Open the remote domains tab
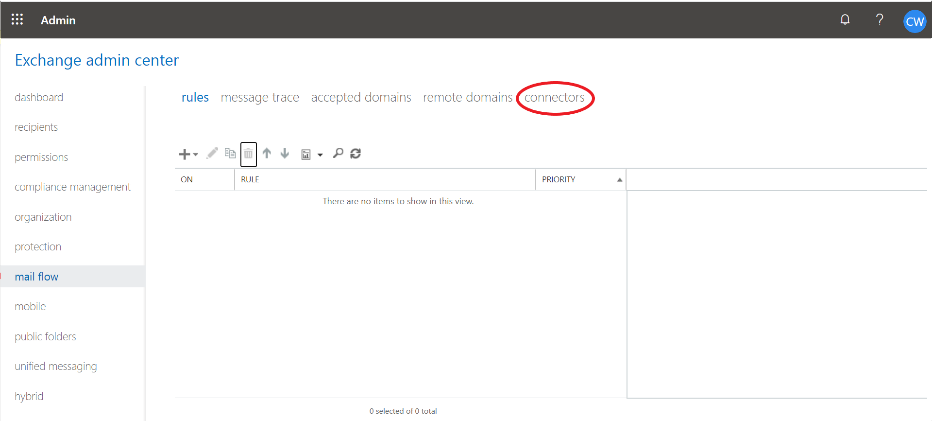This screenshot has height=421, width=932. coord(468,98)
